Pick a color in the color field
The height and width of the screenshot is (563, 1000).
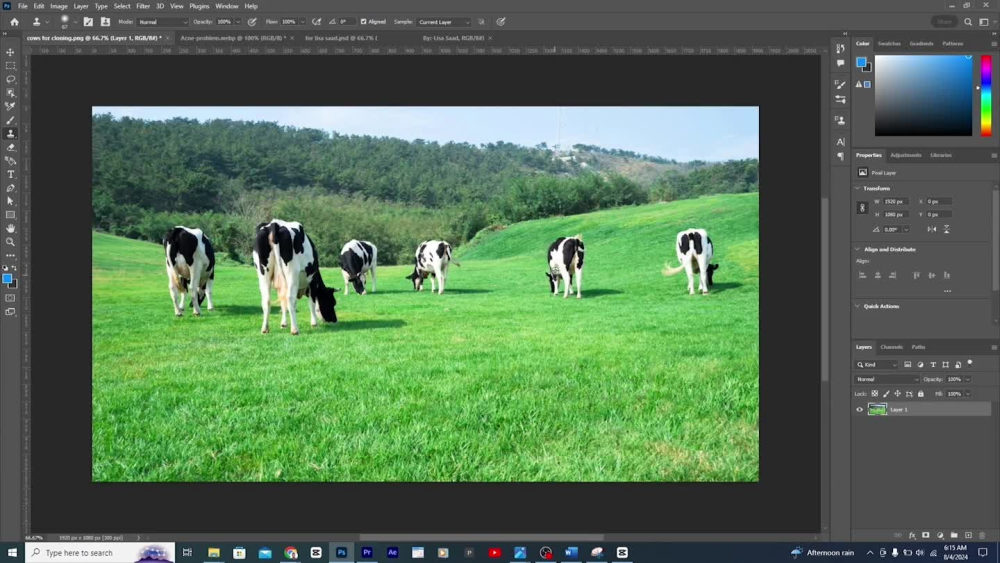pos(923,95)
